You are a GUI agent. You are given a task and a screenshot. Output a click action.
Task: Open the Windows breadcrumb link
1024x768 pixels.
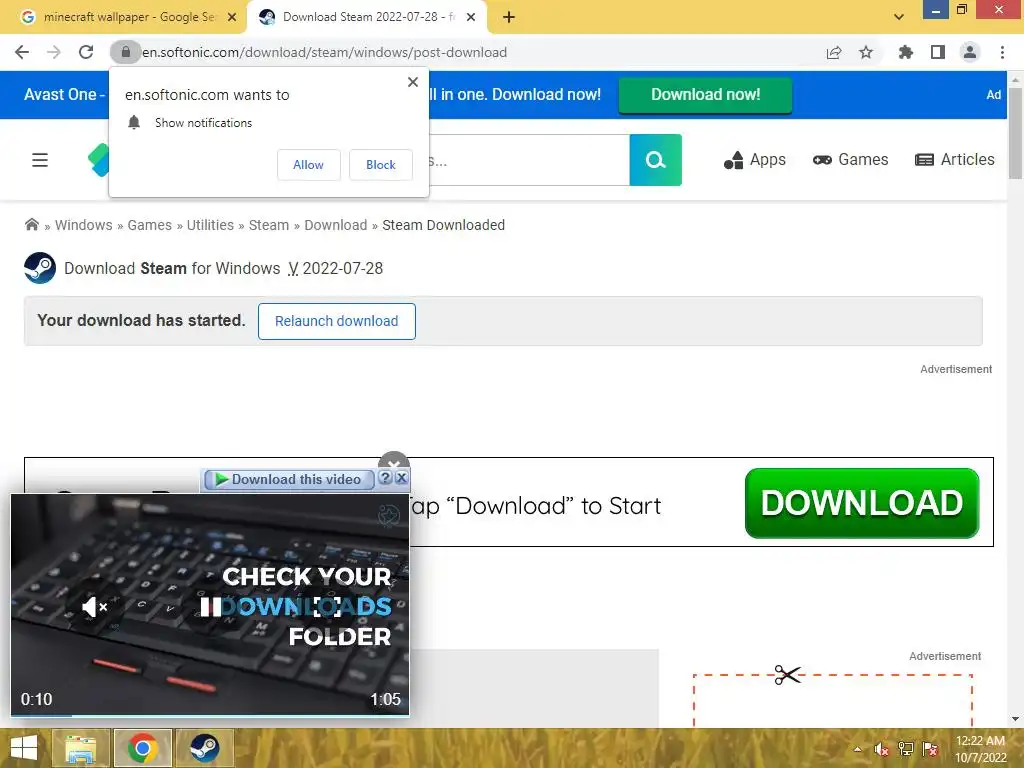pyautogui.click(x=84, y=225)
